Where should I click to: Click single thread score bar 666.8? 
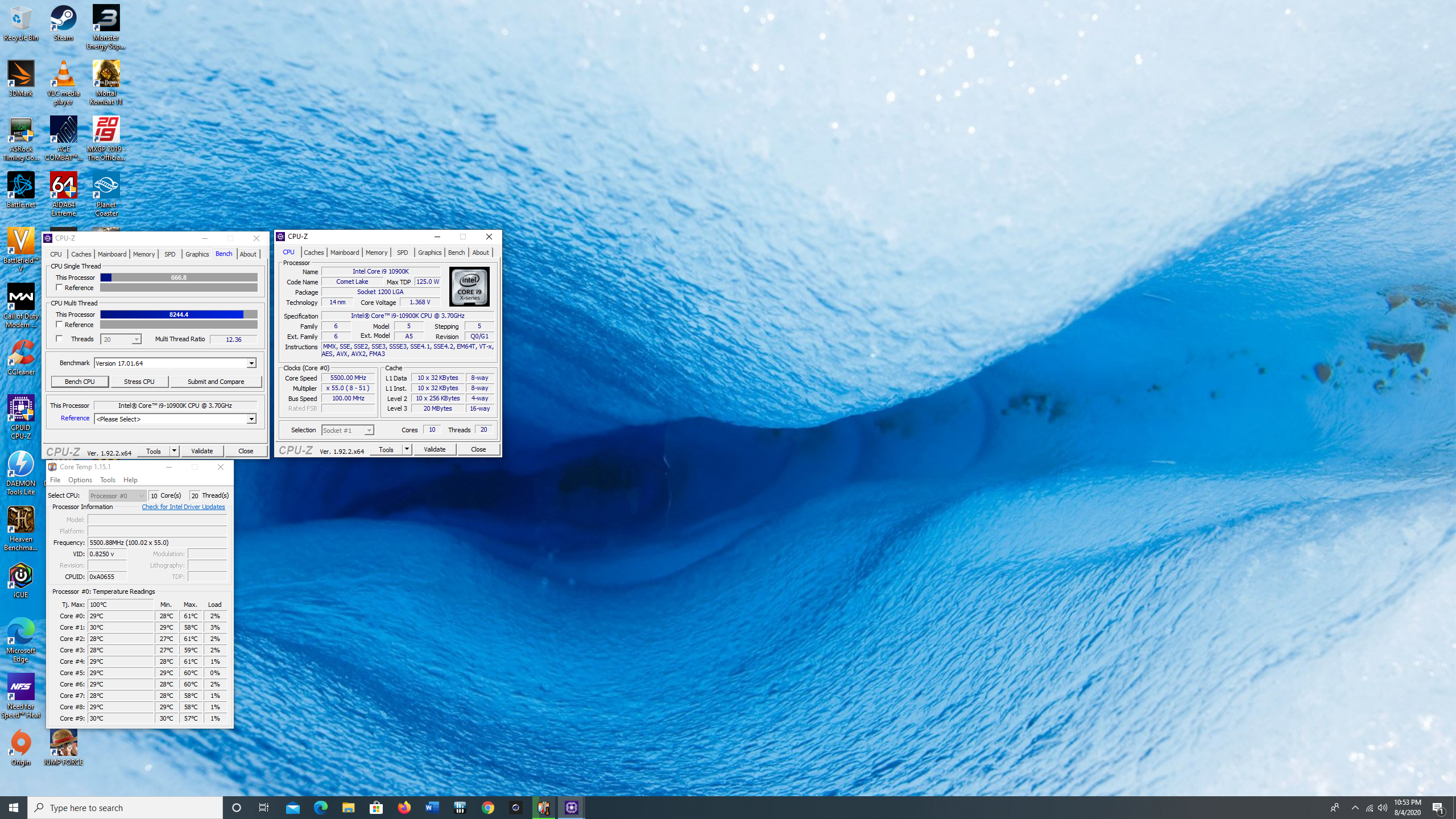pyautogui.click(x=179, y=278)
